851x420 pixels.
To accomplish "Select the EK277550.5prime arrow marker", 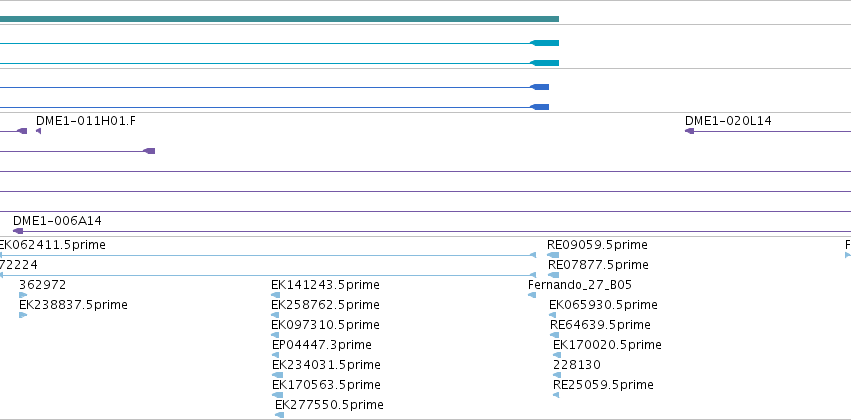I will coord(279,415).
